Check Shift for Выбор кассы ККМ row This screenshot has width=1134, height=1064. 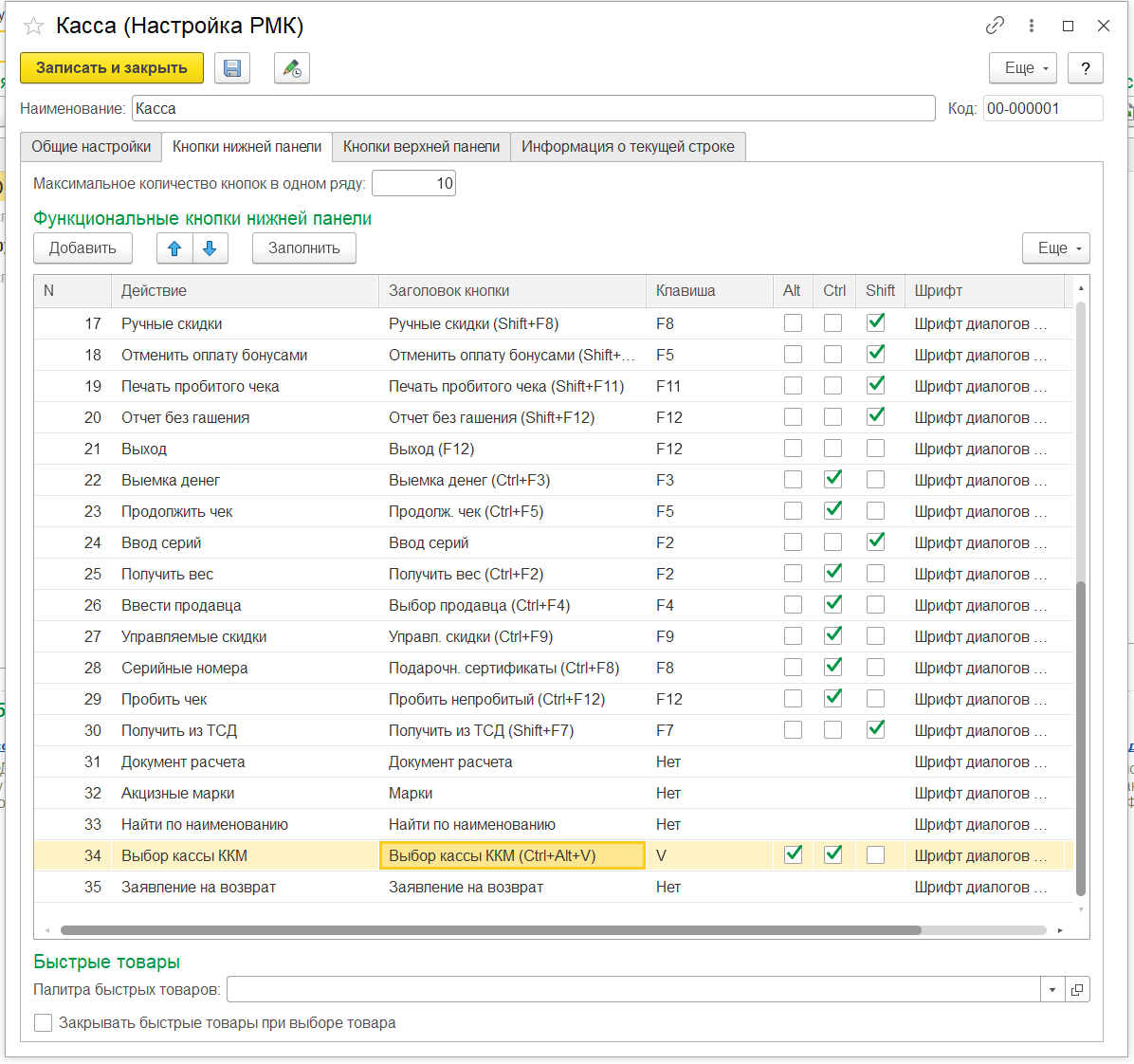[876, 855]
